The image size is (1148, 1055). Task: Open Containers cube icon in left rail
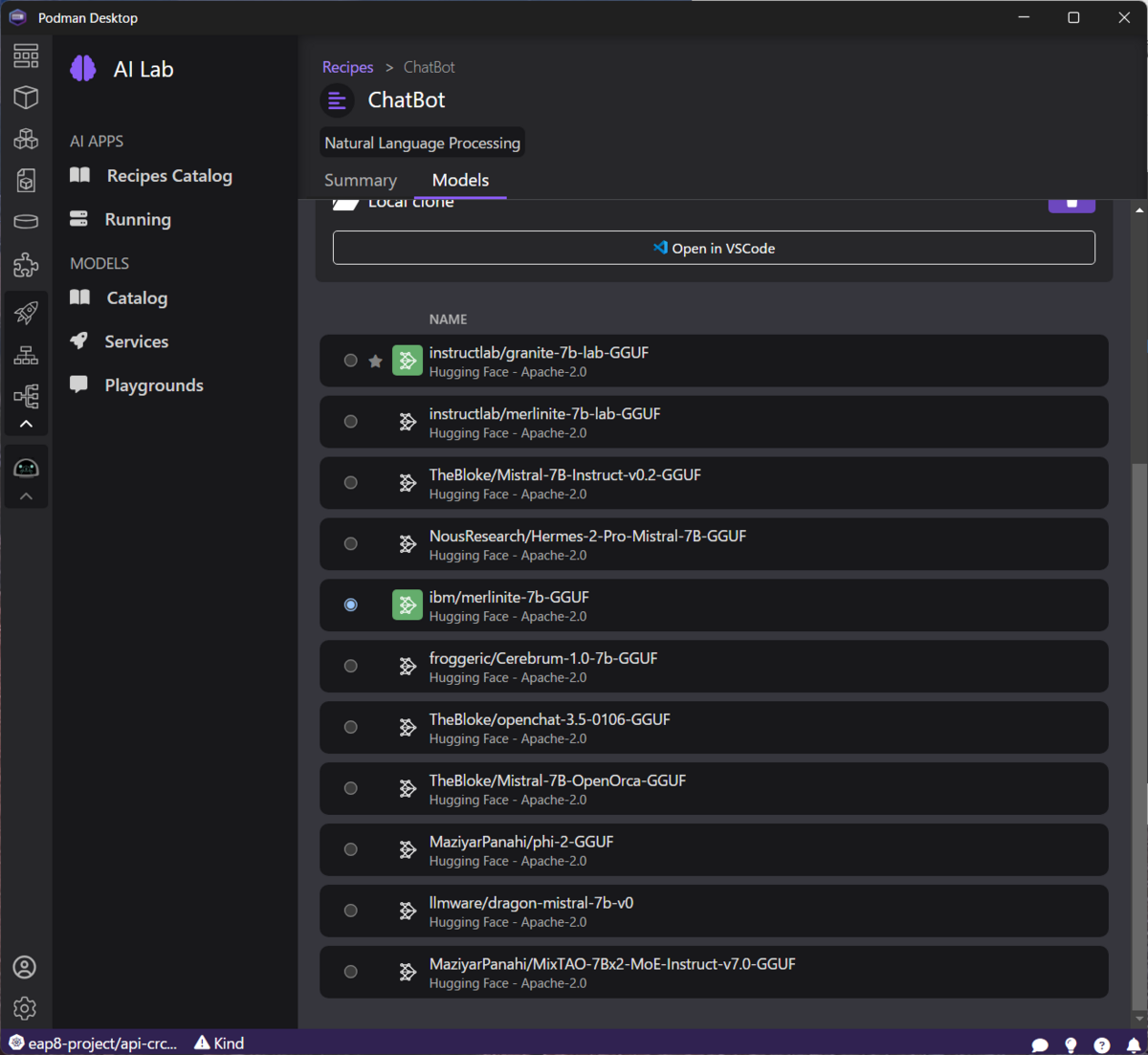tap(26, 97)
